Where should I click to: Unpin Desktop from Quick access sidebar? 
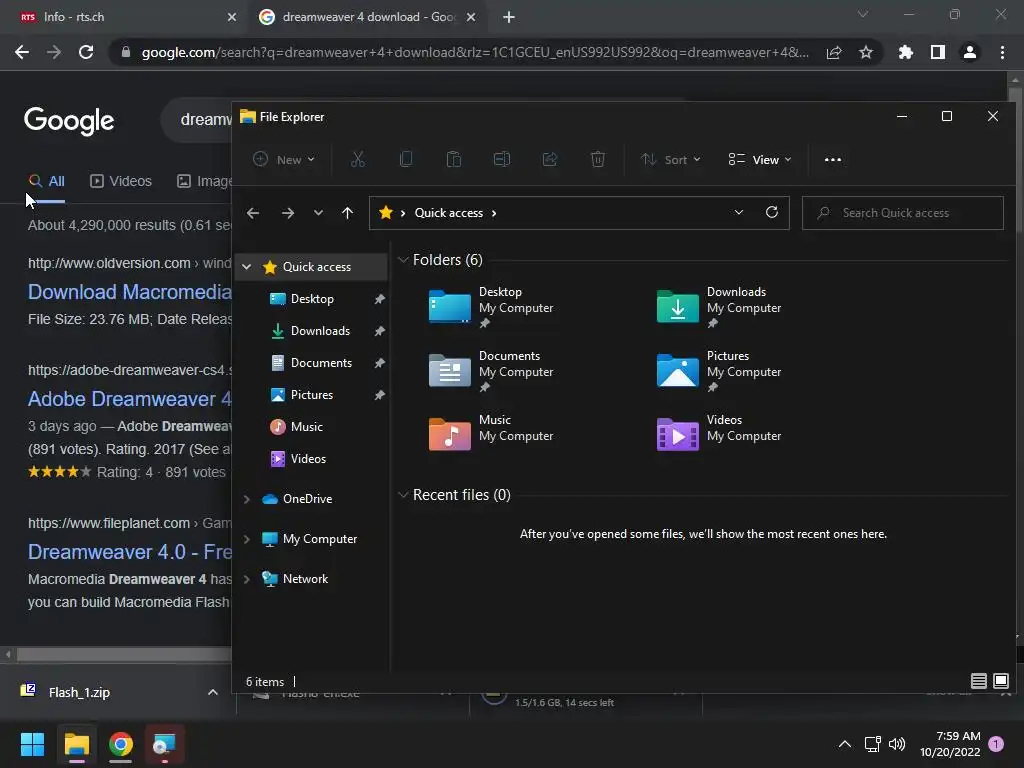[x=379, y=299]
